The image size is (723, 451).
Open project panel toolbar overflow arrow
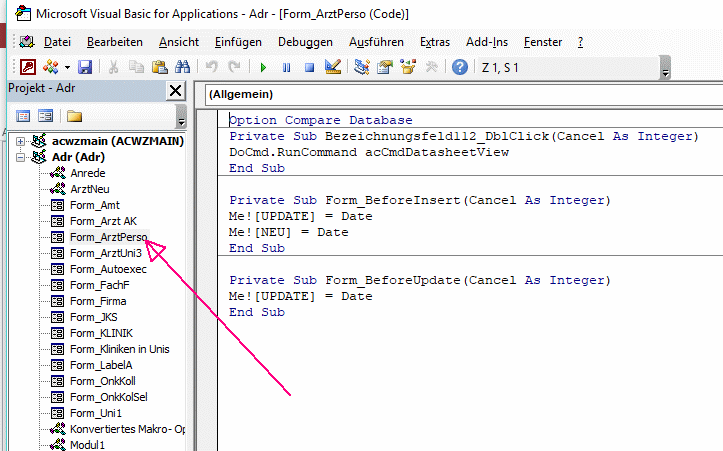point(181,116)
